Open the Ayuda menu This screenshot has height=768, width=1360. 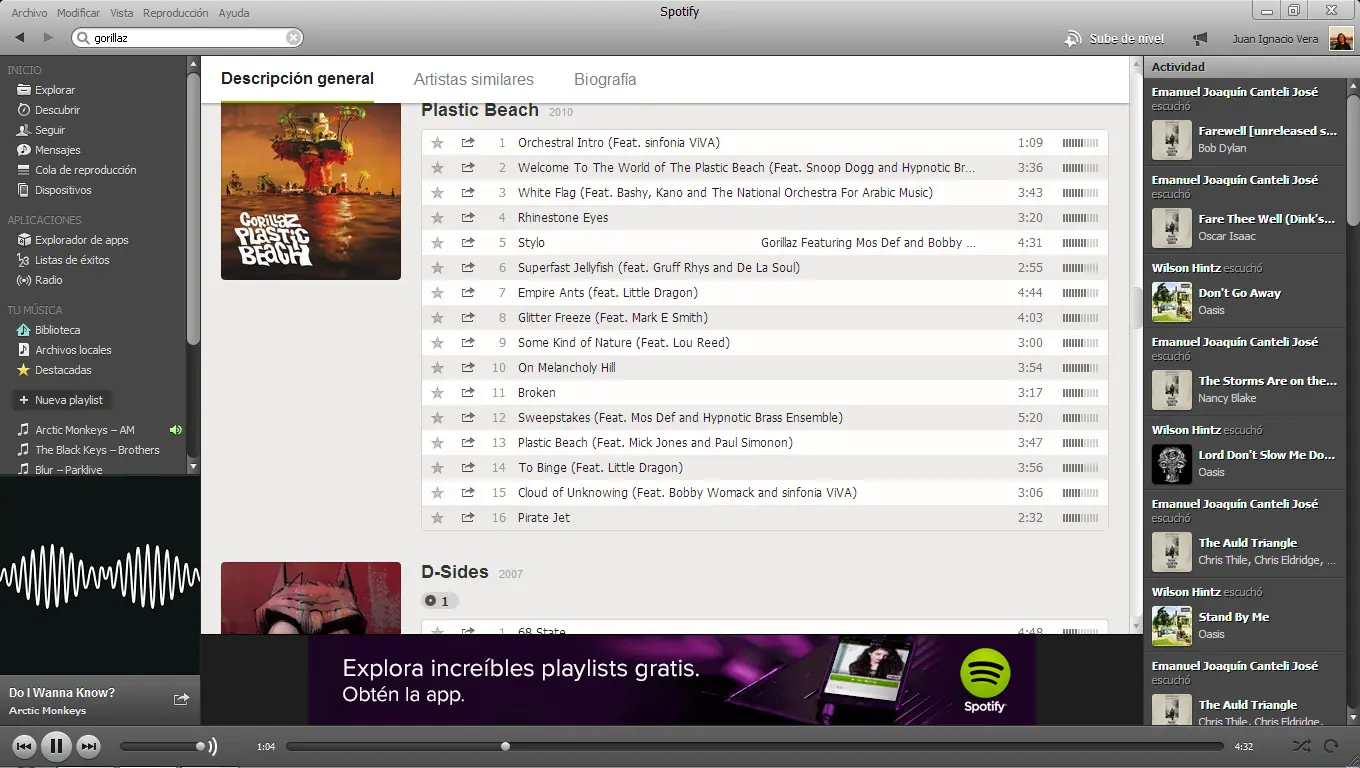point(234,13)
